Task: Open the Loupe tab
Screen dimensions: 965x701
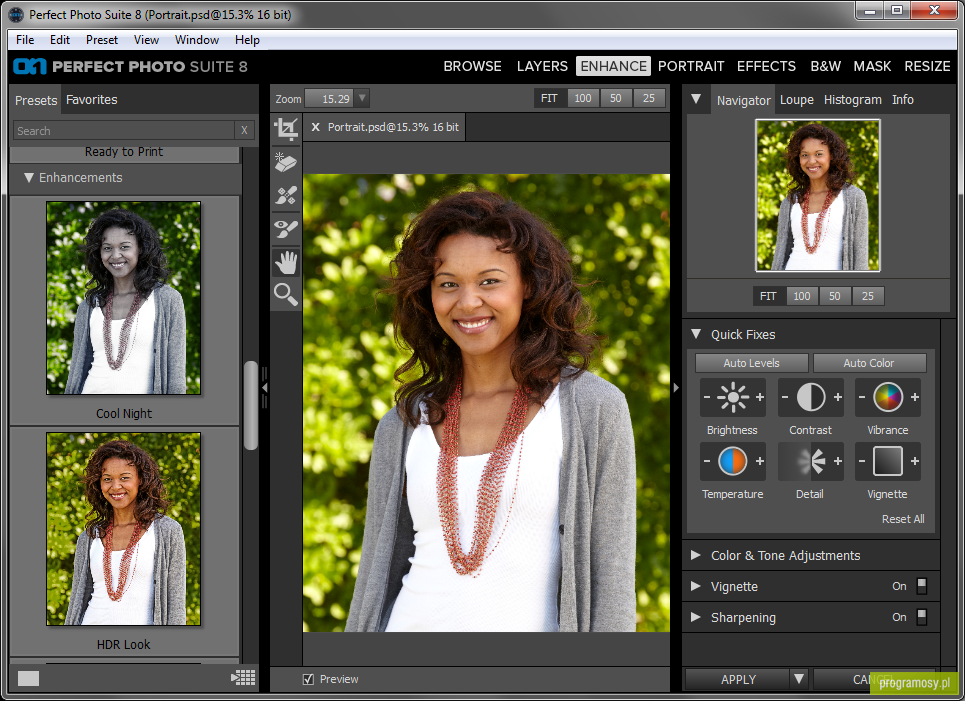Action: [796, 100]
